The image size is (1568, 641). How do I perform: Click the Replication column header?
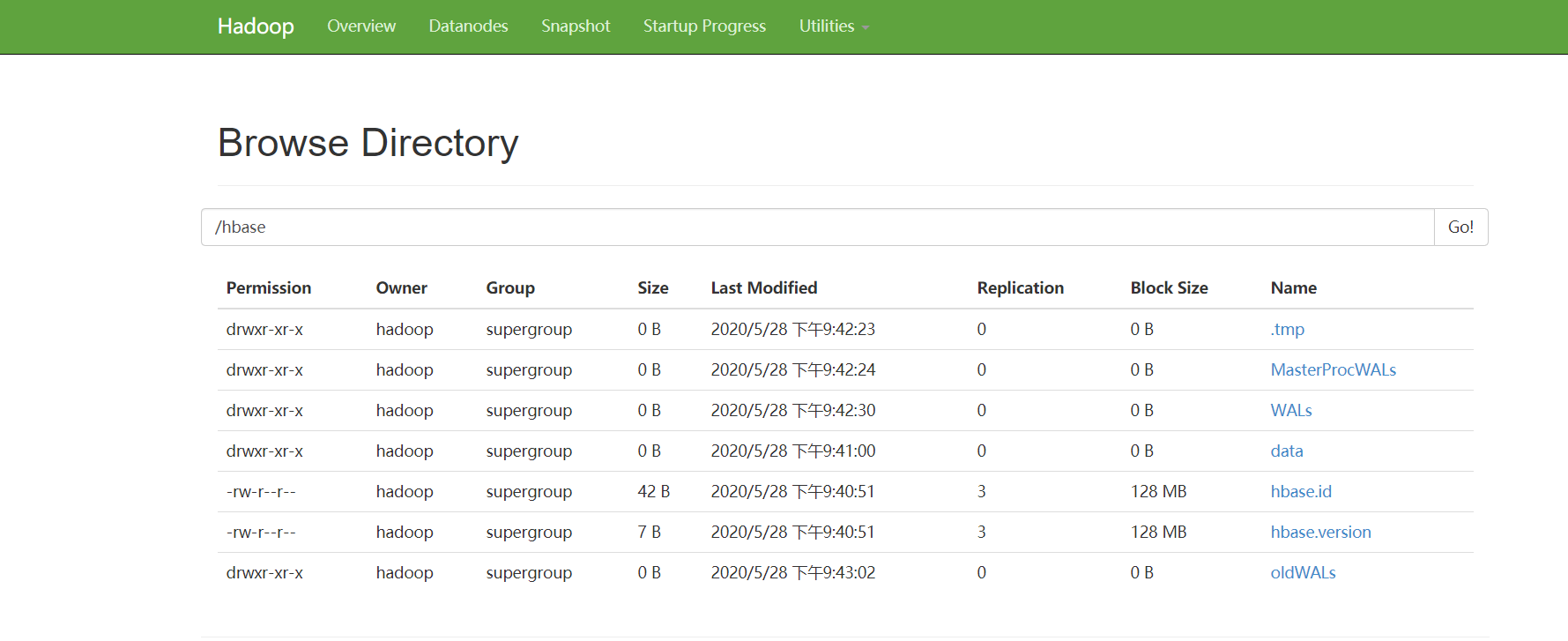pos(1021,287)
